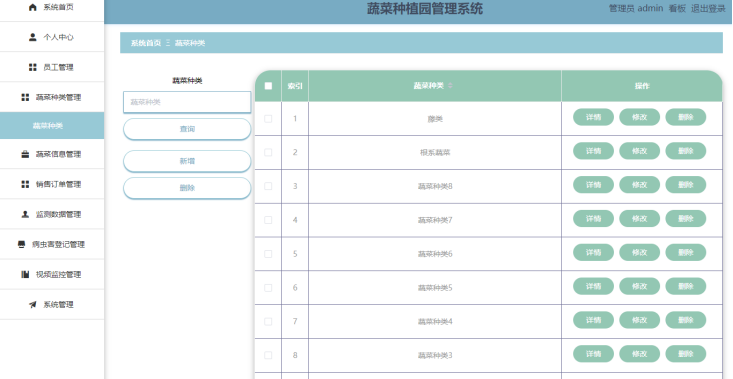The image size is (733, 379).
Task: Check the box for row 蔬菜种类4
Action: pos(268,322)
